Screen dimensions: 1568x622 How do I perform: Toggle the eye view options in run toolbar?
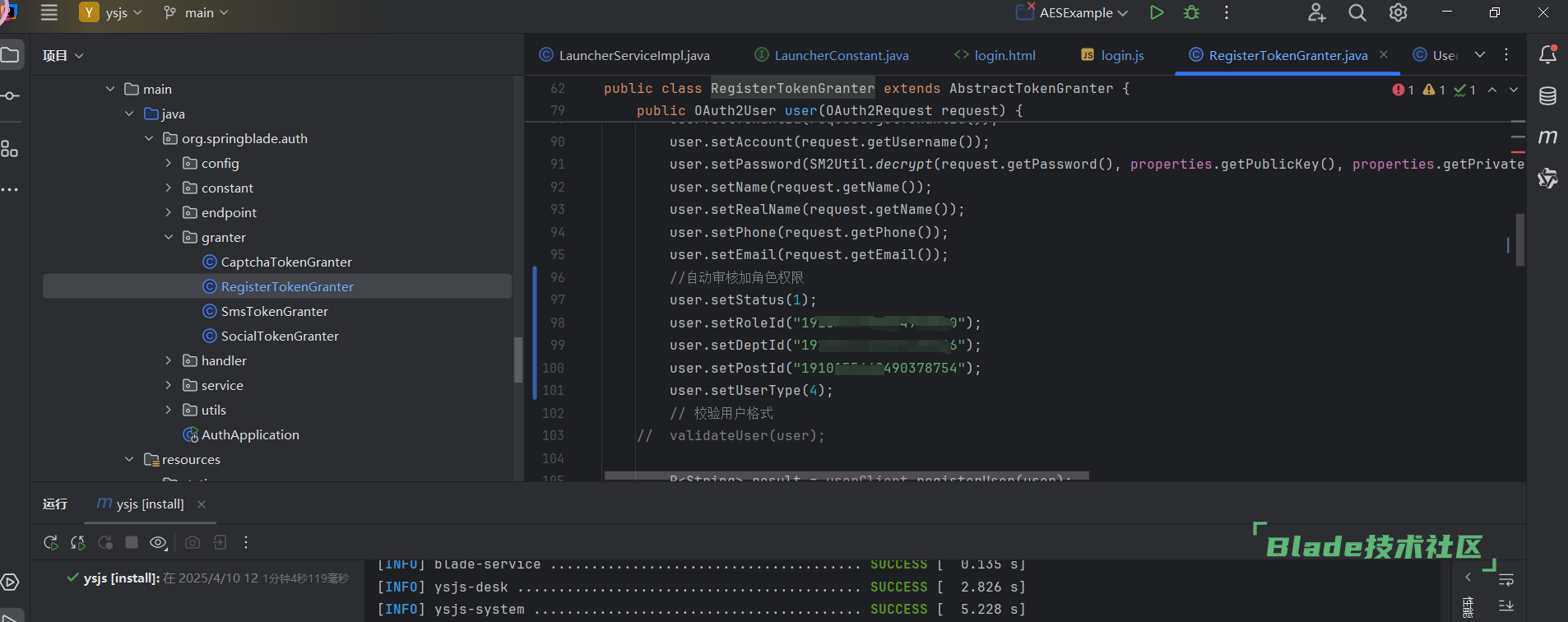(x=159, y=542)
